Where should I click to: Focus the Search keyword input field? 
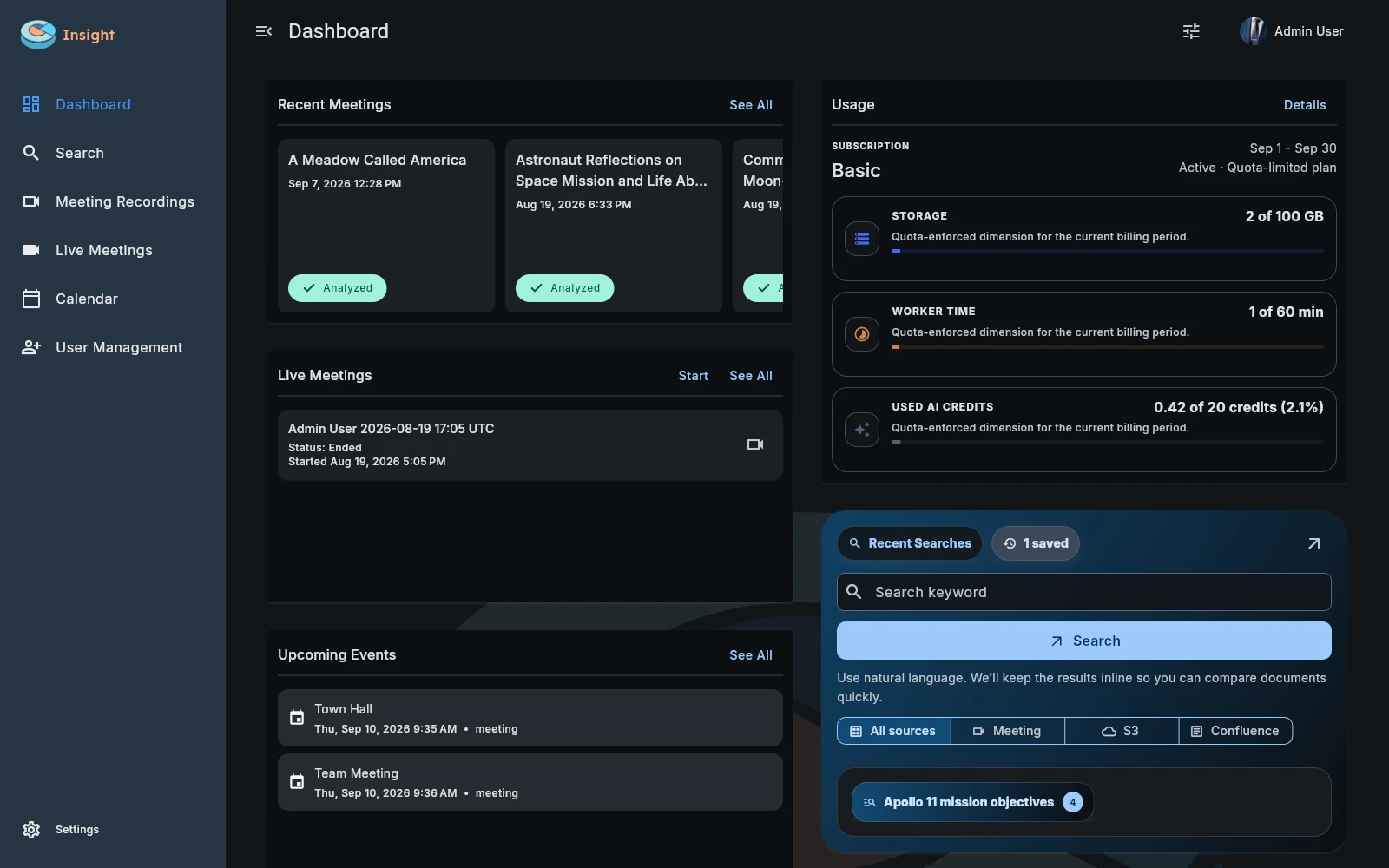tap(1084, 592)
